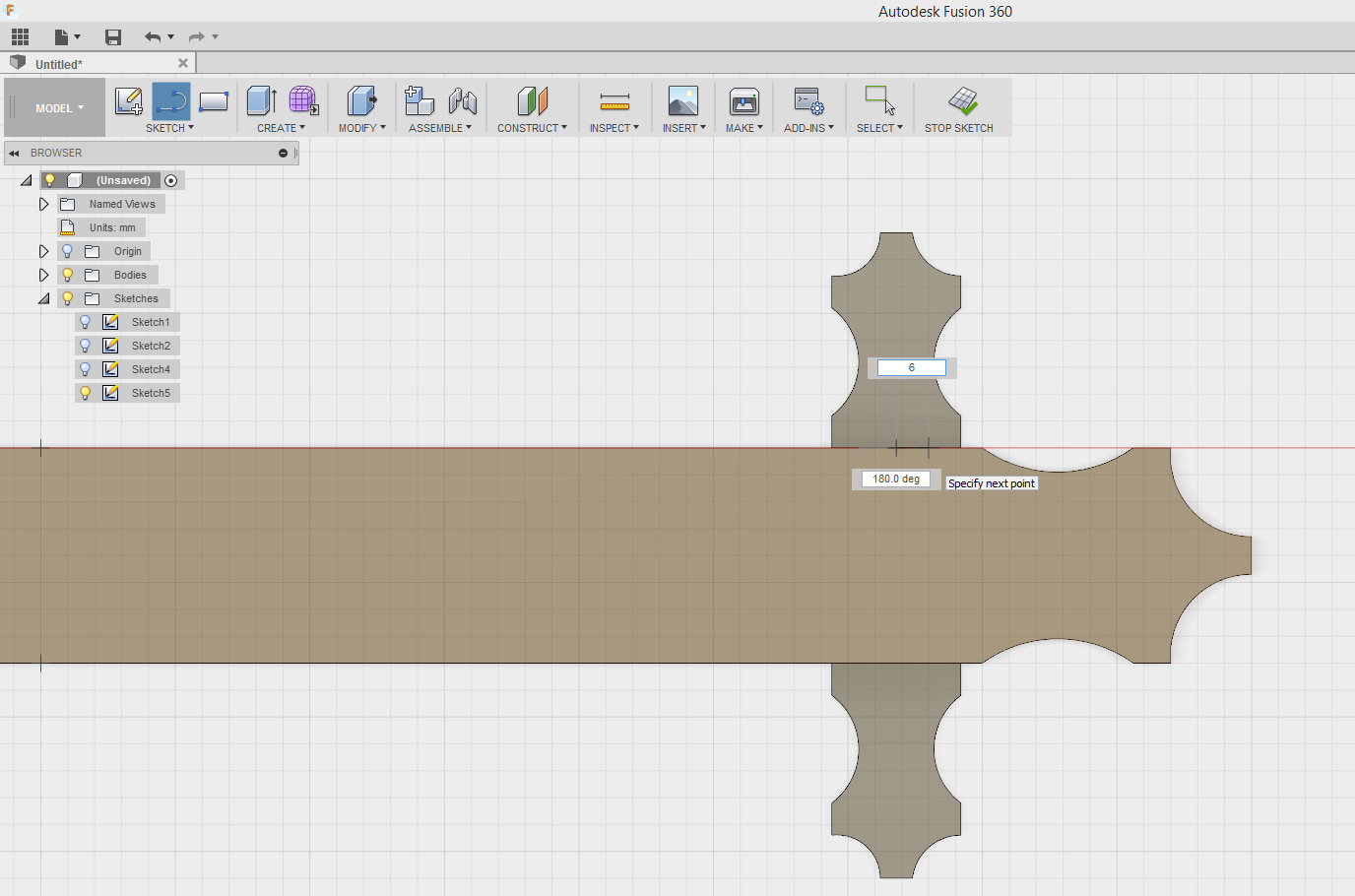Toggle Bodies folder visibility bulb

(x=68, y=275)
